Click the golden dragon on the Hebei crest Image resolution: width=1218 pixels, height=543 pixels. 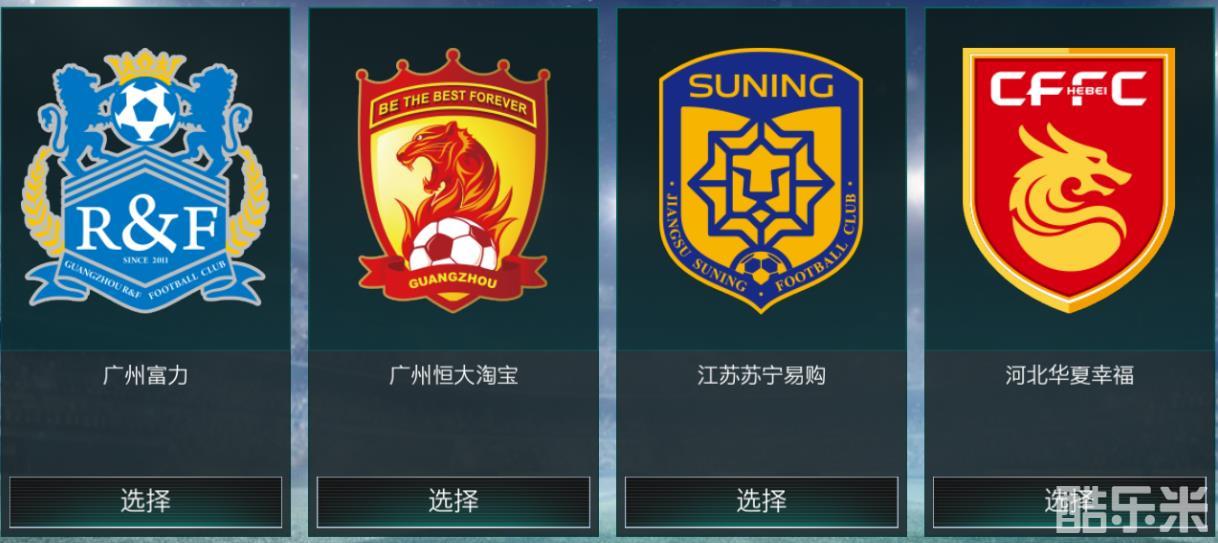1069,200
